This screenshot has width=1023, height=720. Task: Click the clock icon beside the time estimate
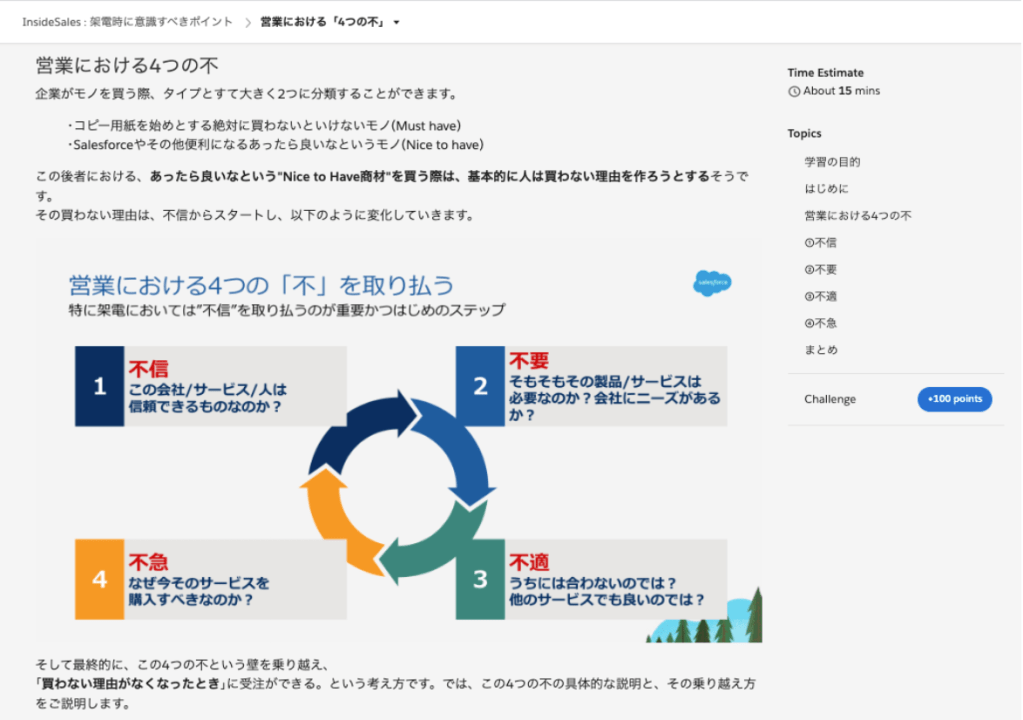coord(794,91)
